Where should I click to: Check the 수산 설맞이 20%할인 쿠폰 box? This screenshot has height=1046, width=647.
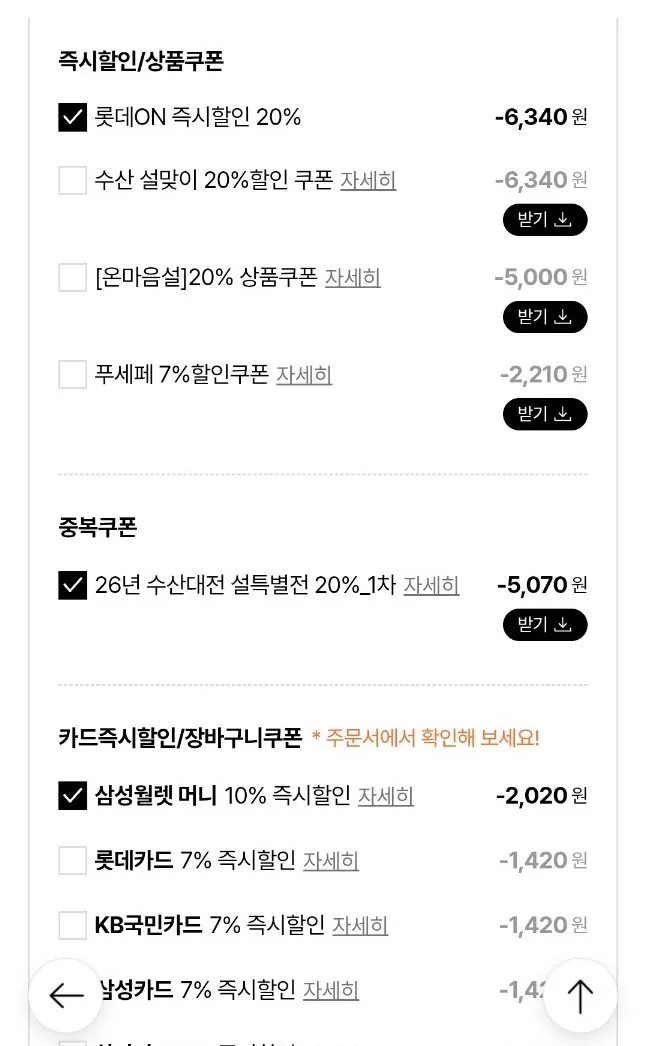(x=73, y=180)
